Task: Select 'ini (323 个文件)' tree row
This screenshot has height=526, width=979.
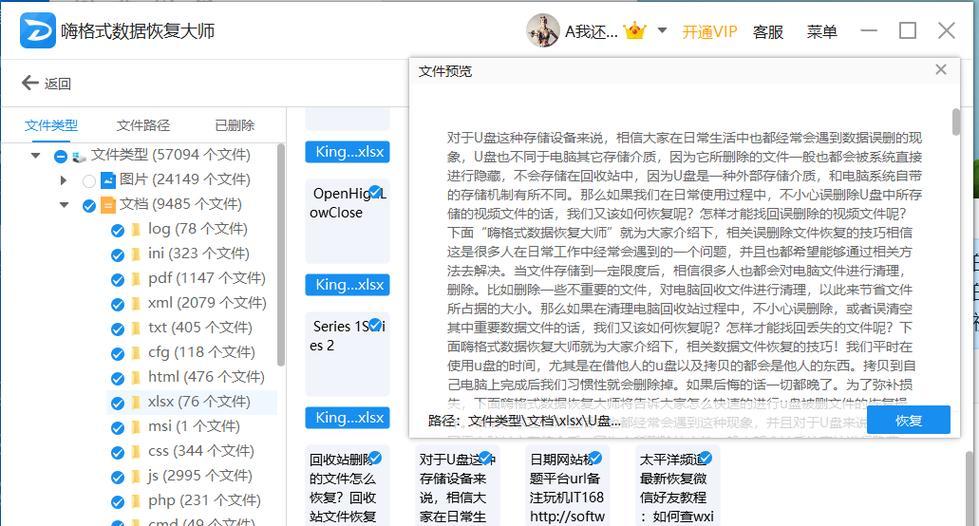Action: pos(199,254)
